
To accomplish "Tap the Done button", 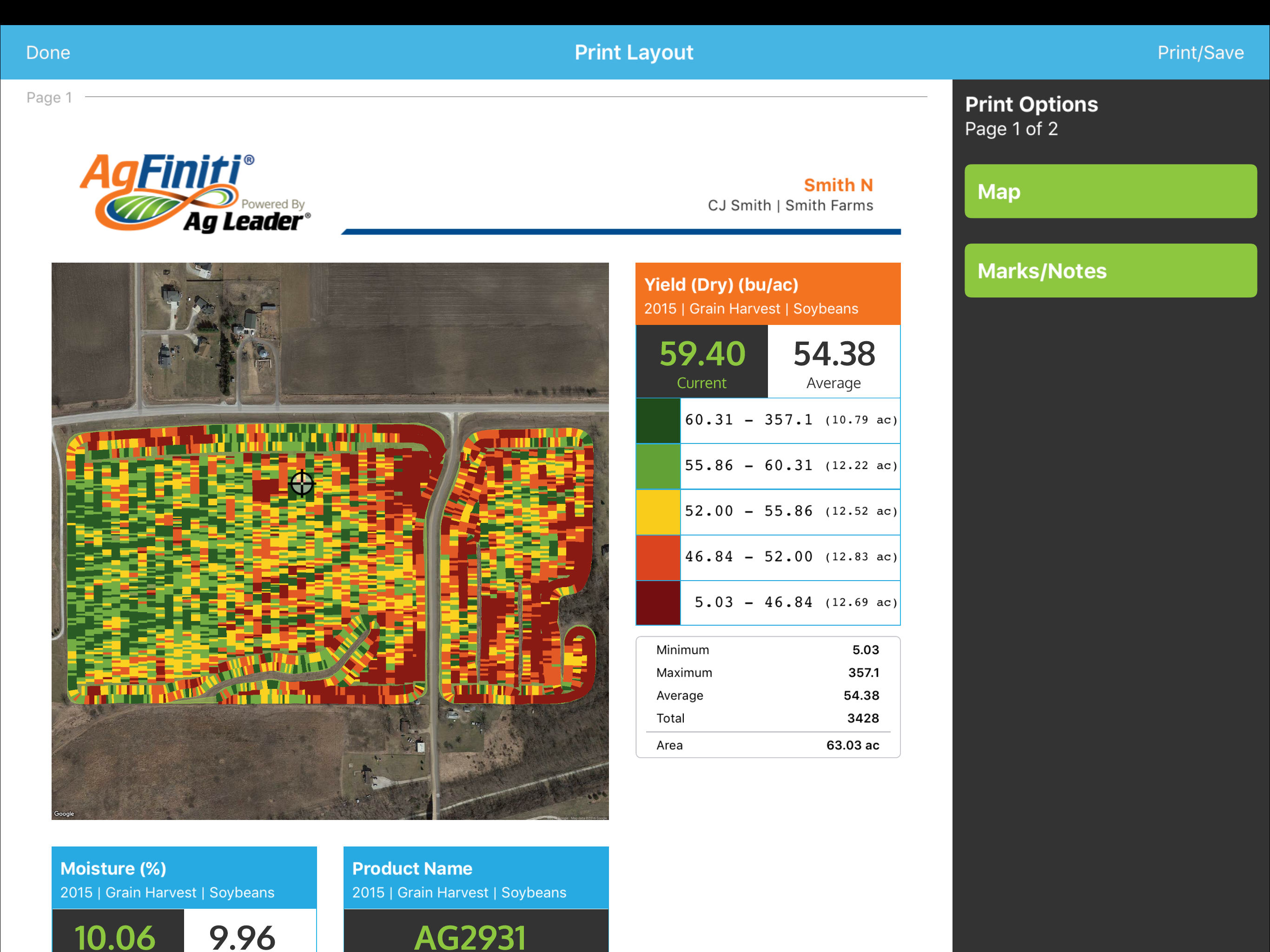I will pyautogui.click(x=48, y=52).
